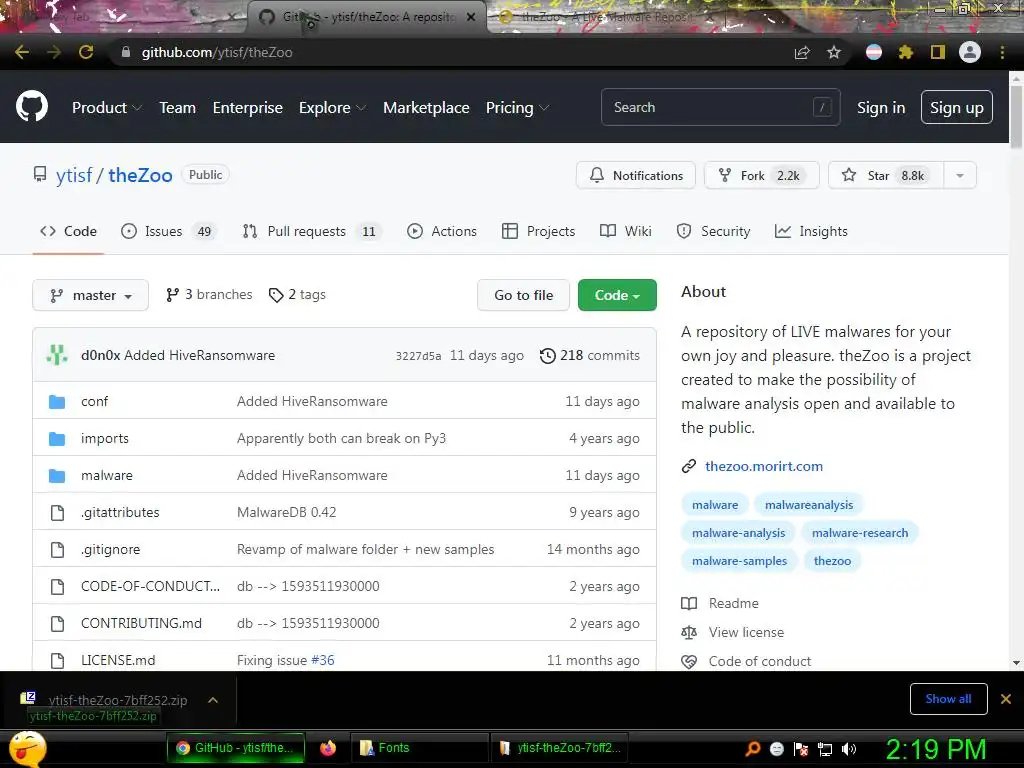Screen dimensions: 1024x768
Task: Click the .gitattributes file icon
Action: coord(57,513)
